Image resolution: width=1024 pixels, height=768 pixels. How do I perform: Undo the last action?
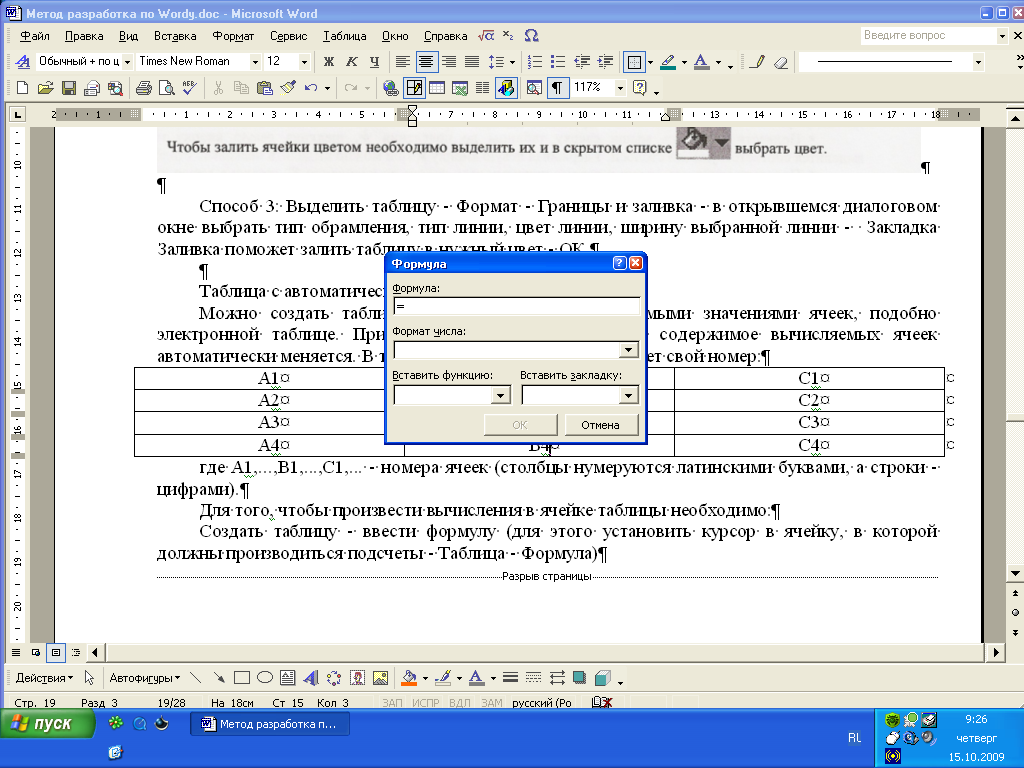pos(311,88)
